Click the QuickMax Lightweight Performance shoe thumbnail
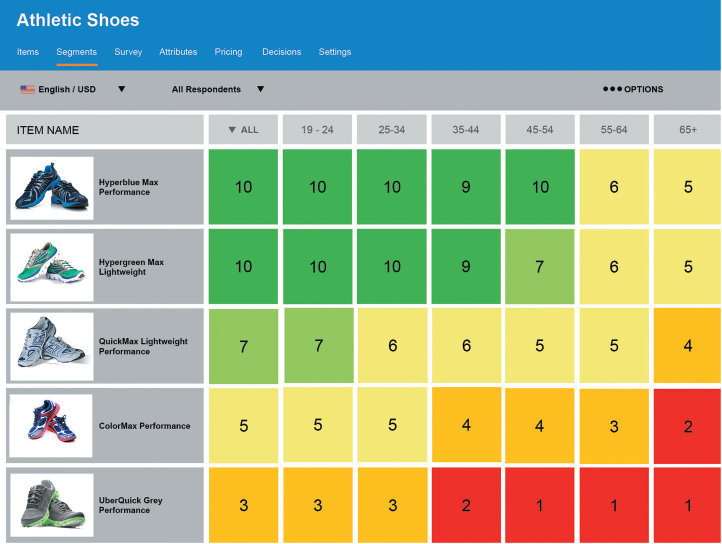The image size is (722, 544). point(52,346)
